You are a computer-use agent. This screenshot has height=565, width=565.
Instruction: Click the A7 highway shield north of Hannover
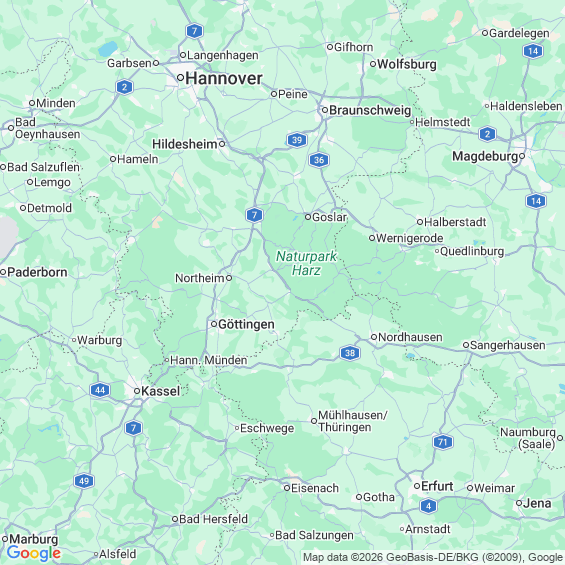pos(195,31)
